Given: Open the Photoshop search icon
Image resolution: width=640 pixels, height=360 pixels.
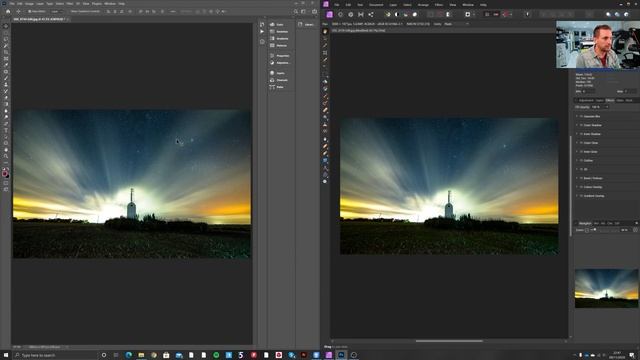Looking at the screenshot, I should tap(296, 11).
